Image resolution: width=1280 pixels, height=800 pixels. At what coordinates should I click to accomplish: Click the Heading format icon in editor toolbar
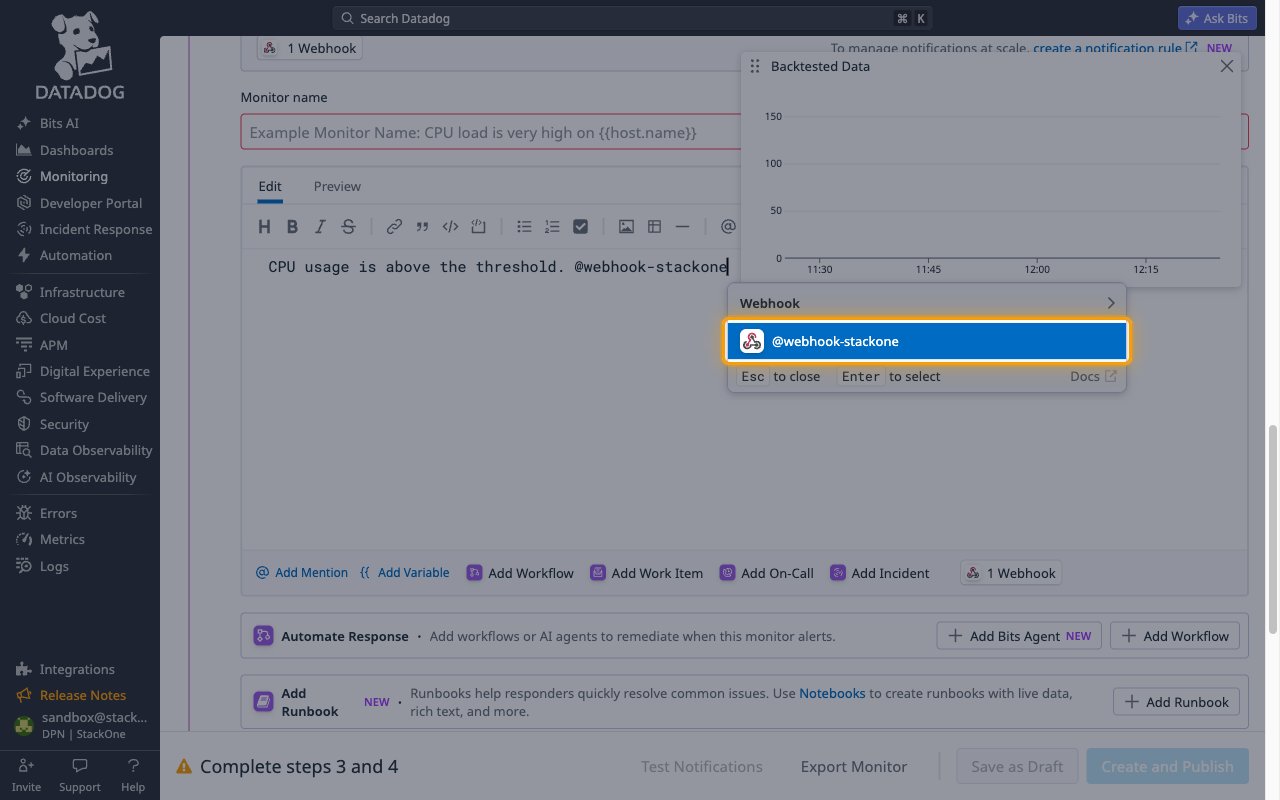click(x=264, y=227)
